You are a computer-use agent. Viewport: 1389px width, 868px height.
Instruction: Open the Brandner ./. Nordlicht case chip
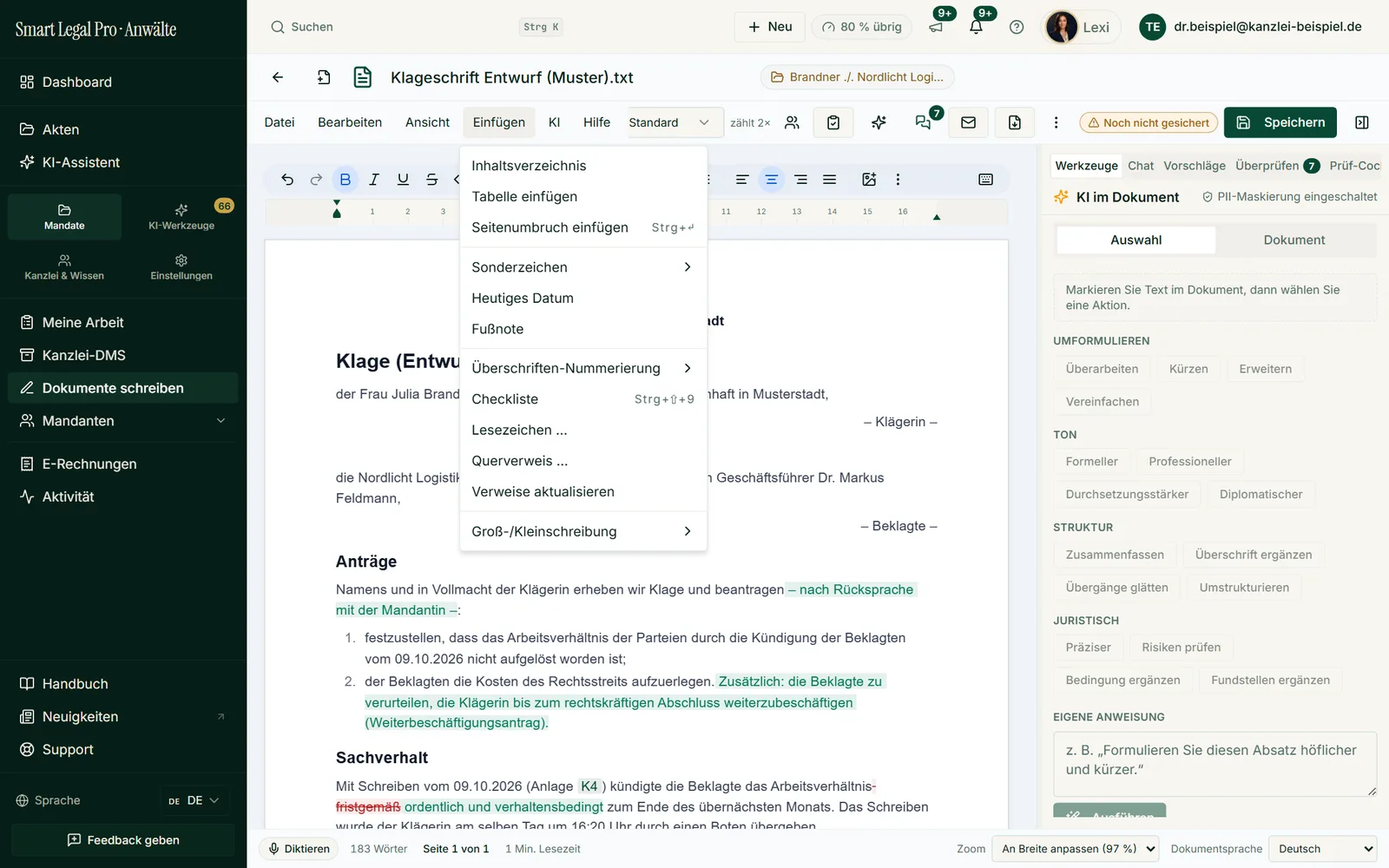[x=857, y=77]
